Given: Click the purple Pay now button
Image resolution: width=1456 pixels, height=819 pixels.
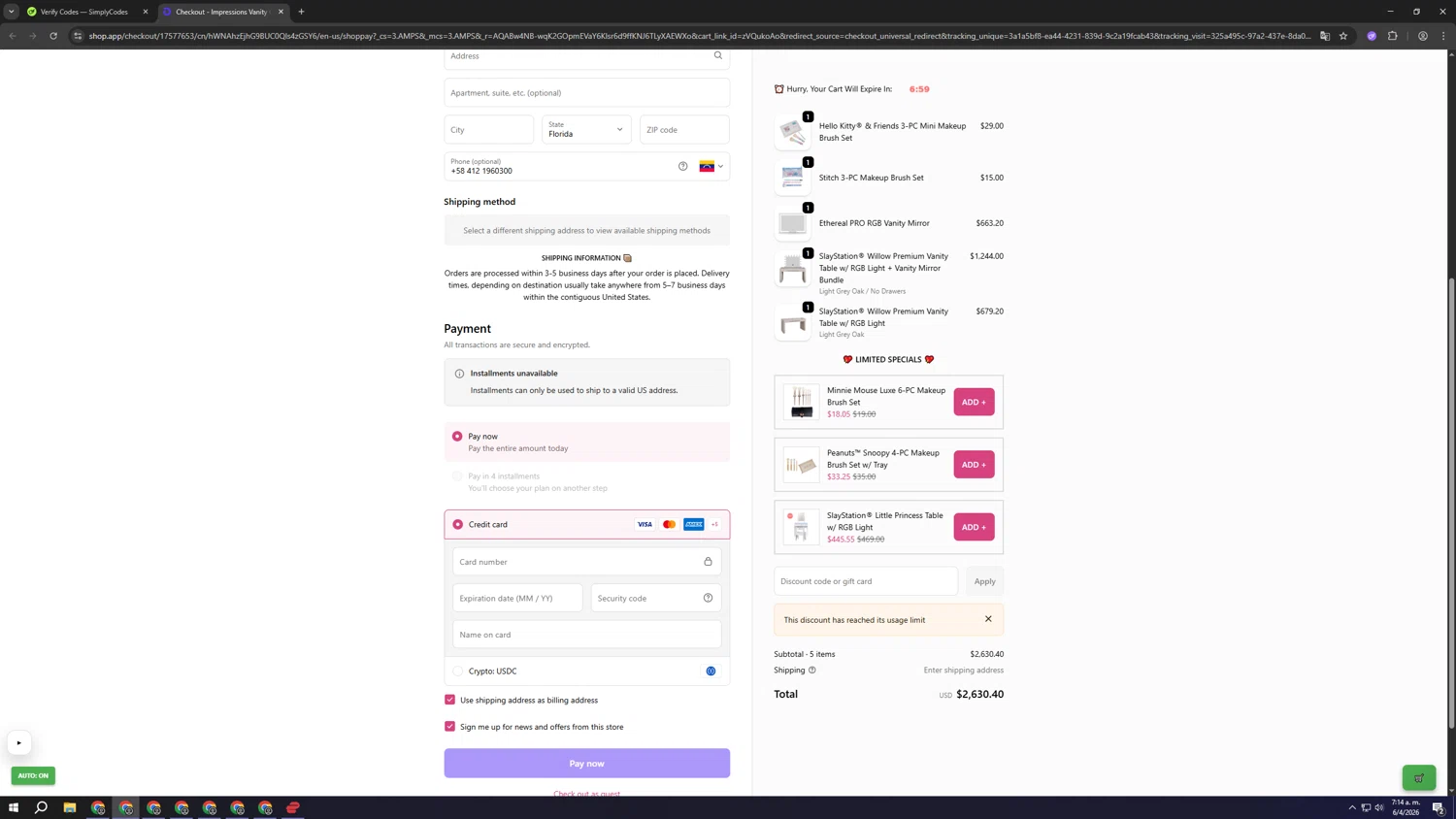Looking at the screenshot, I should (587, 764).
